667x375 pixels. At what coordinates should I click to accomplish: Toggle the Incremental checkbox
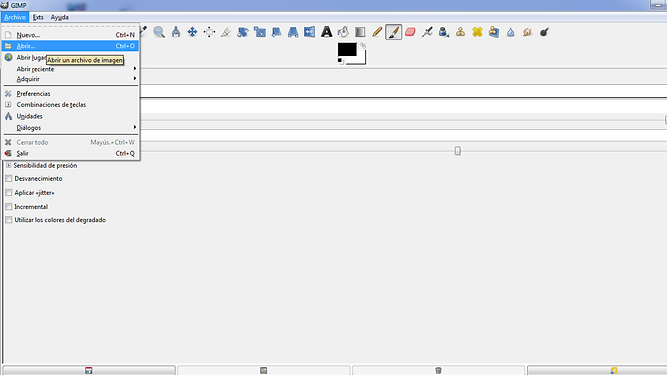tap(9, 207)
